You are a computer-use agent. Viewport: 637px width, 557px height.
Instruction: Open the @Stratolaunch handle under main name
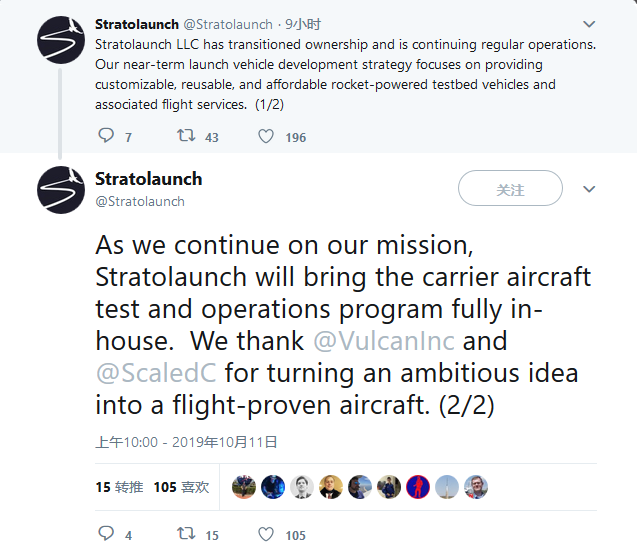pyautogui.click(x=140, y=201)
